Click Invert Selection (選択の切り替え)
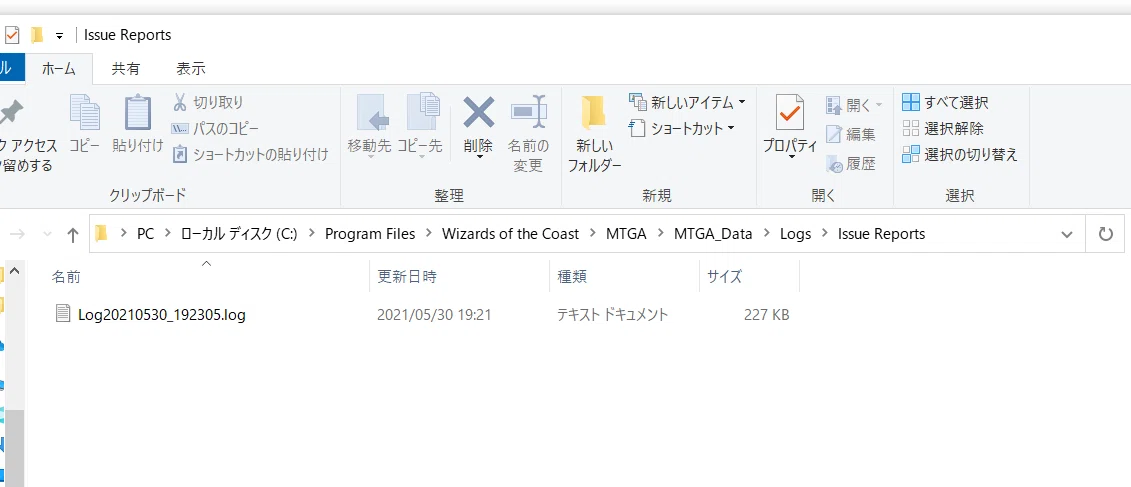This screenshot has height=487, width=1131. pyautogui.click(x=960, y=154)
